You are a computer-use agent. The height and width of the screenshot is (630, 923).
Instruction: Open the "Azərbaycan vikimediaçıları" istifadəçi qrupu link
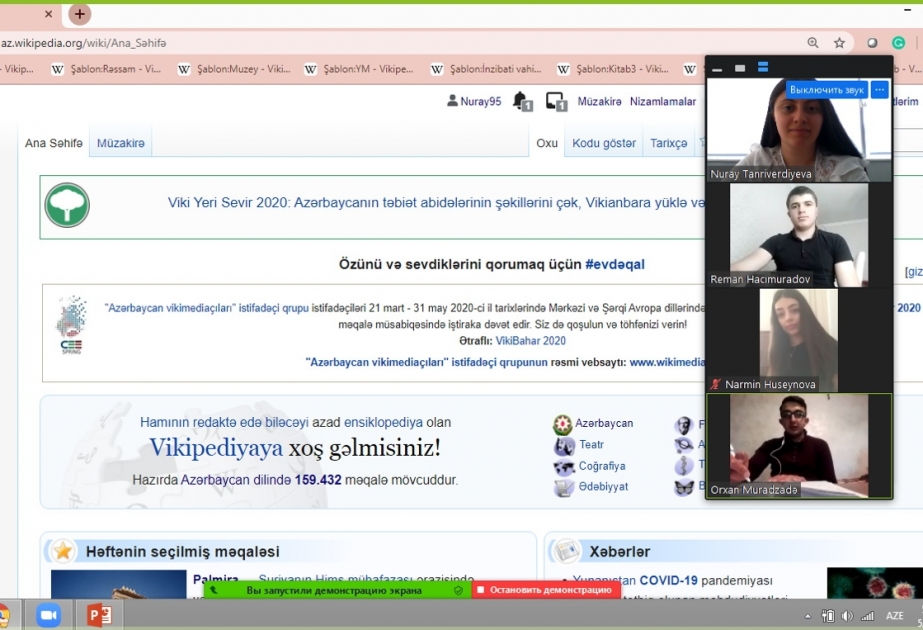(207, 308)
